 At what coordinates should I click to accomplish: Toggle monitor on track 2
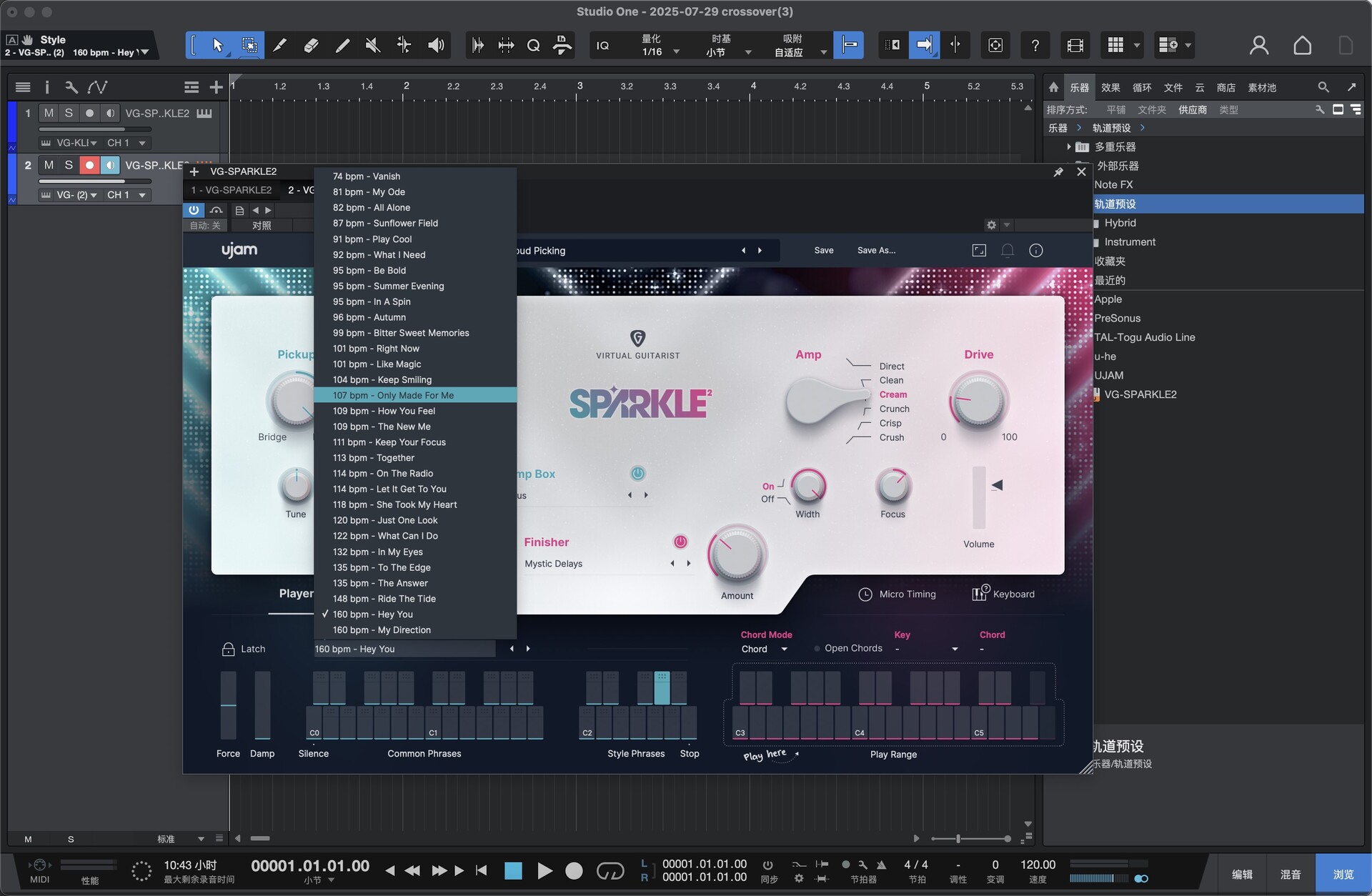[x=109, y=165]
